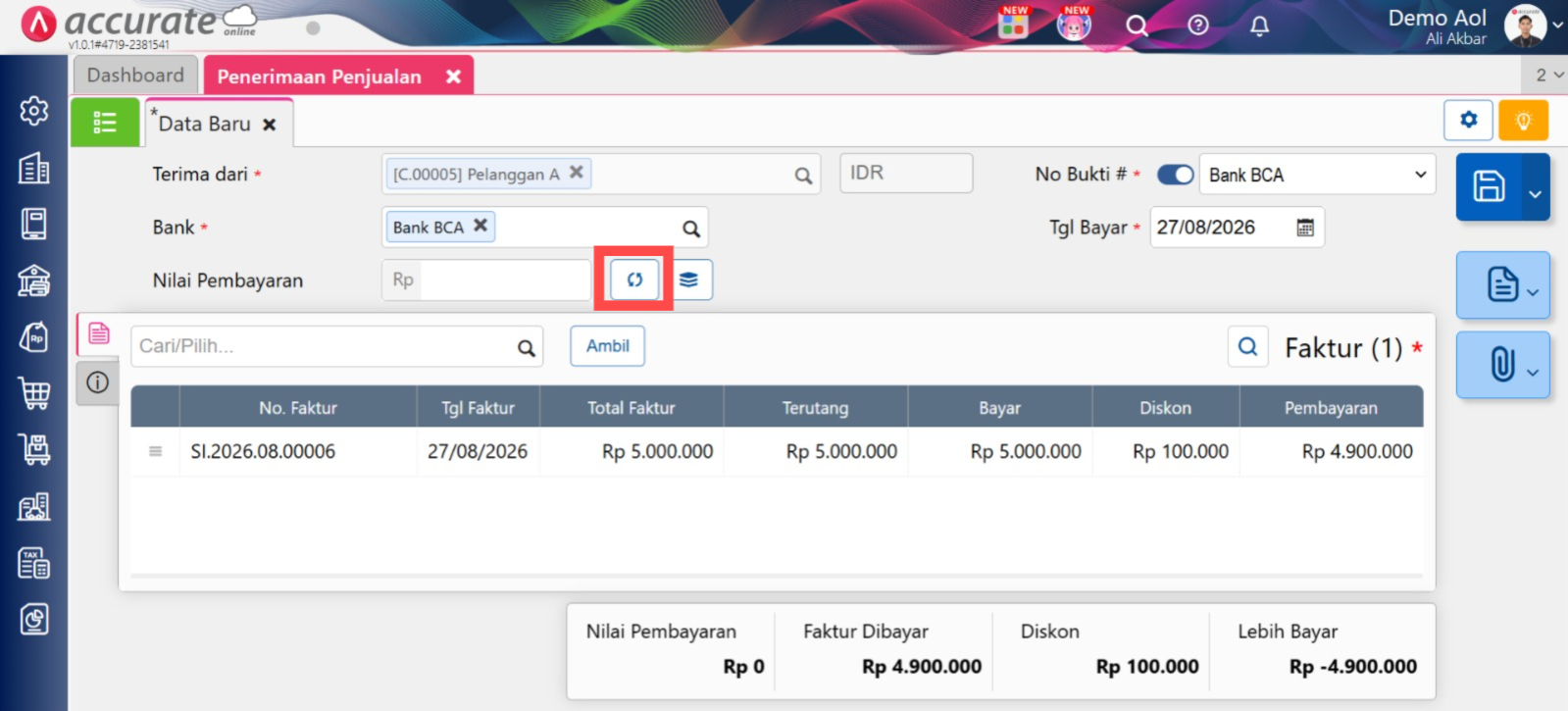Select the Data Baru sub-tab
The image size is (1568, 711).
204,124
